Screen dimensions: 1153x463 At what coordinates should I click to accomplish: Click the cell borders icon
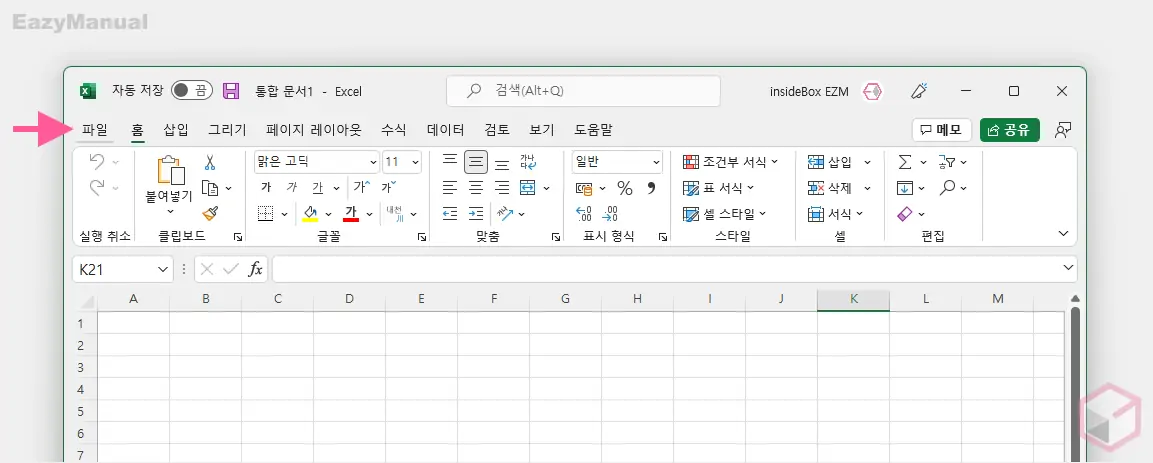pyautogui.click(x=265, y=214)
